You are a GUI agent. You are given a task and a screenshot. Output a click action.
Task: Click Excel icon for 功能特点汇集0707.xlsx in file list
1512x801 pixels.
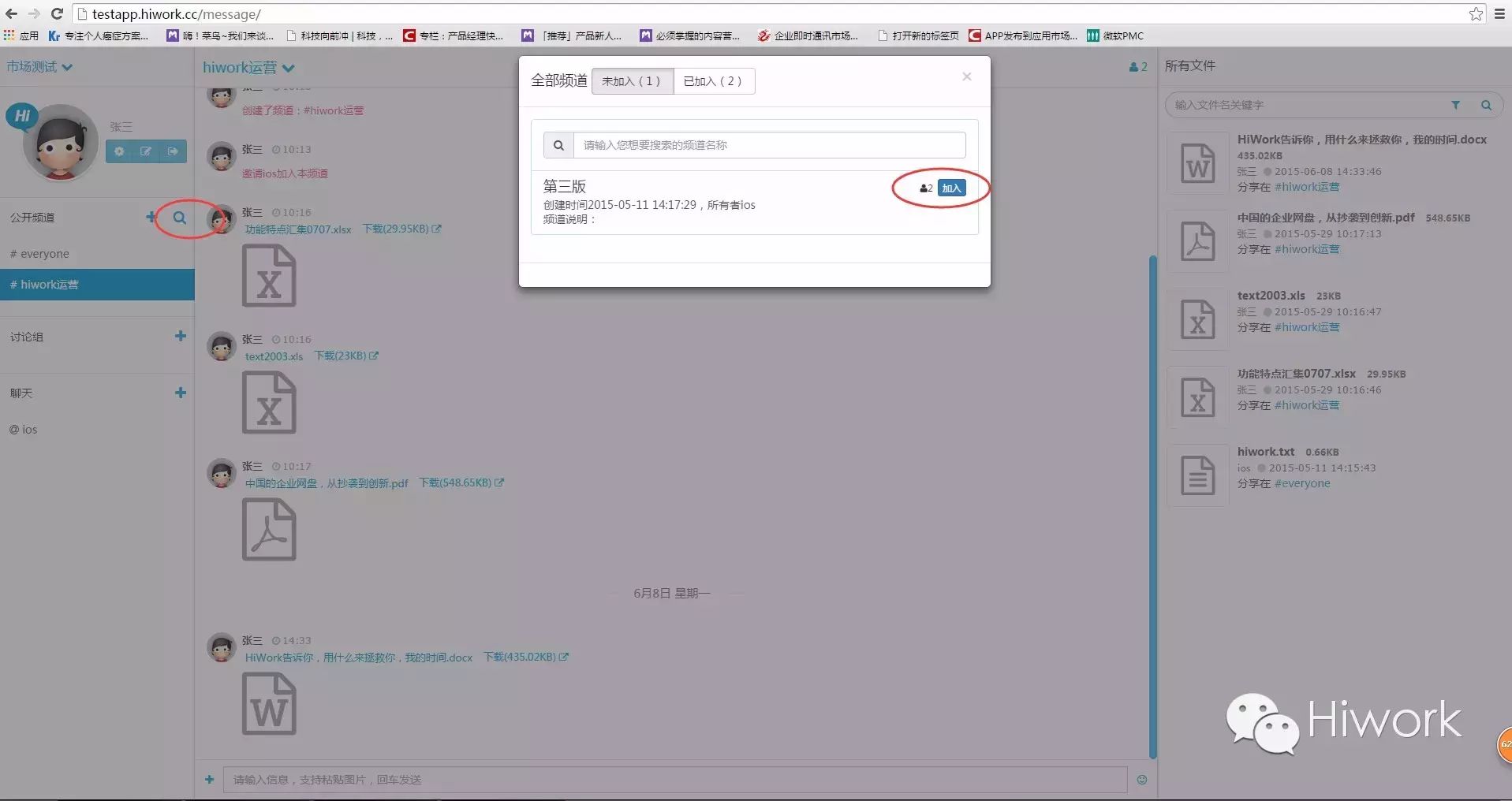click(x=1197, y=397)
